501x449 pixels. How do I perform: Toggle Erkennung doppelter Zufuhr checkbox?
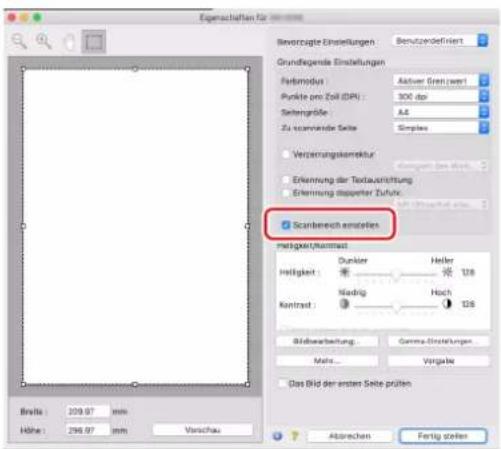click(x=286, y=193)
